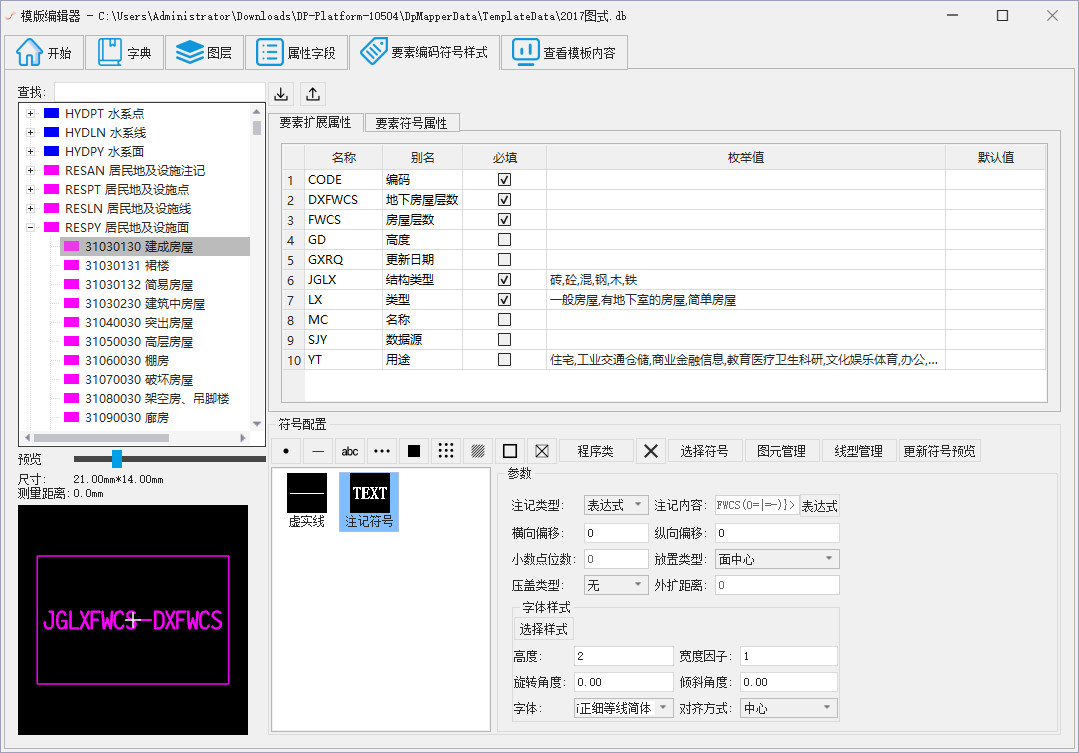Screen dimensions: 1079x753
Task: Toggle the required checkbox for GXRQ row
Action: 504,259
